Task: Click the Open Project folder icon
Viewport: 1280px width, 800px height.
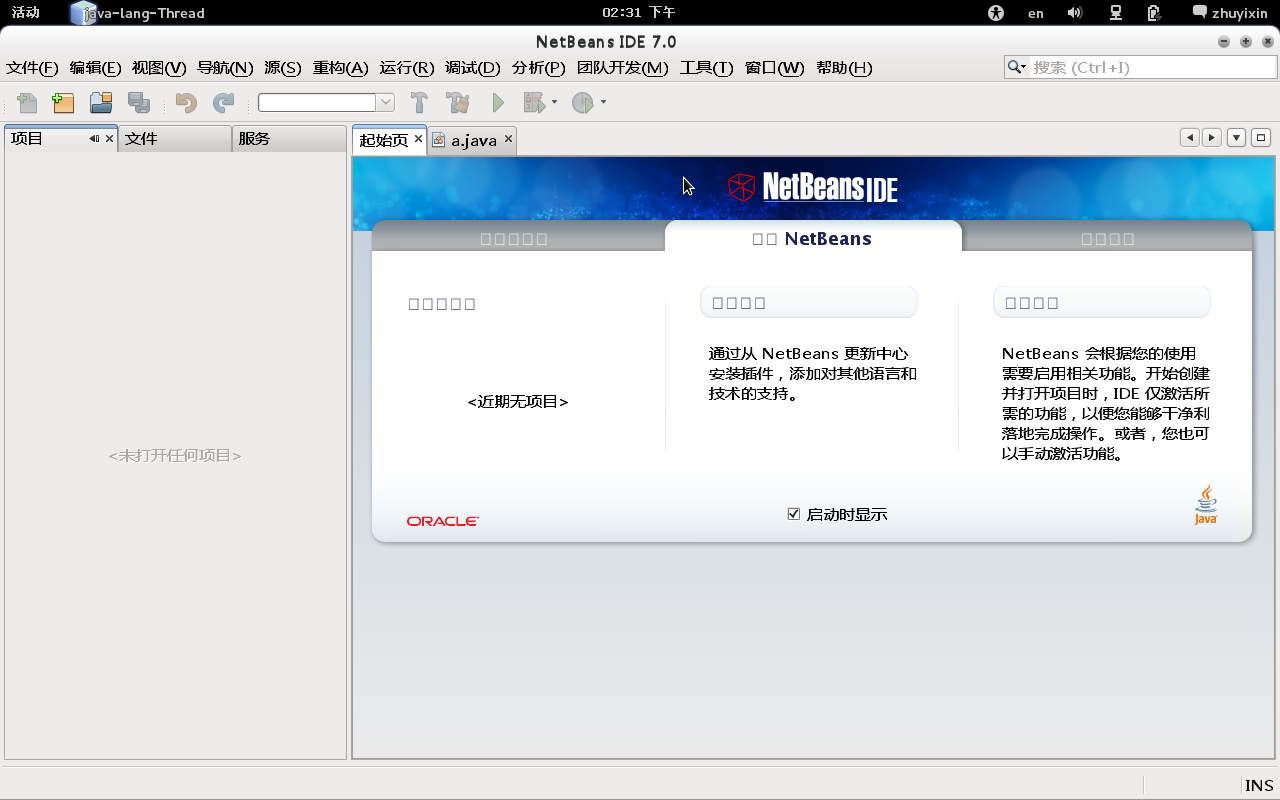Action: tap(101, 102)
